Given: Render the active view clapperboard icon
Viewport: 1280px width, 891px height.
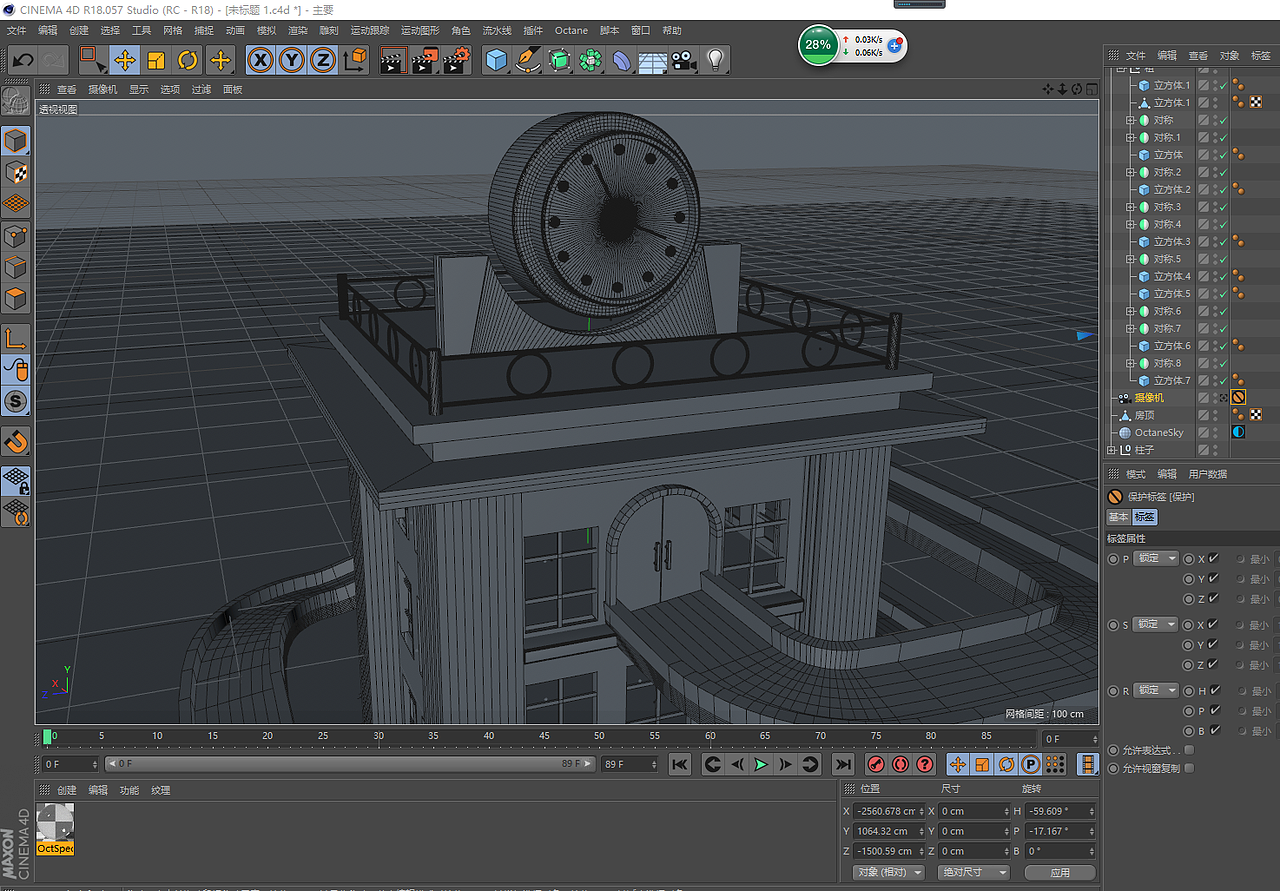Looking at the screenshot, I should click(x=391, y=60).
